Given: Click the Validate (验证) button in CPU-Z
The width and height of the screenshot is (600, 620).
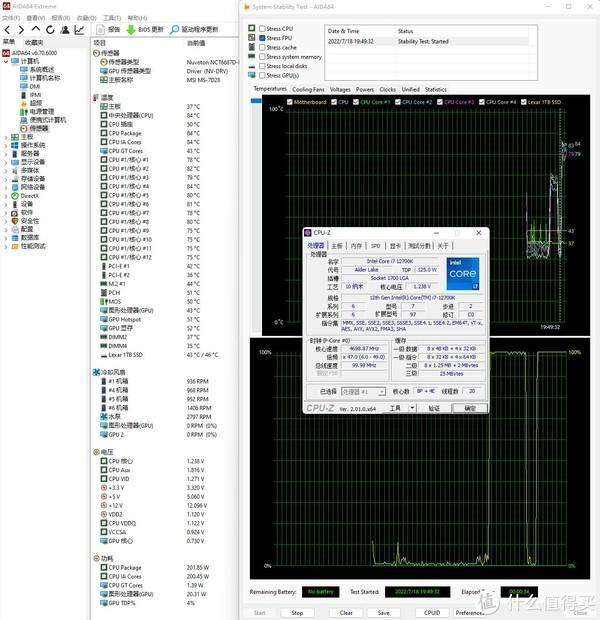Looking at the screenshot, I should click(434, 408).
